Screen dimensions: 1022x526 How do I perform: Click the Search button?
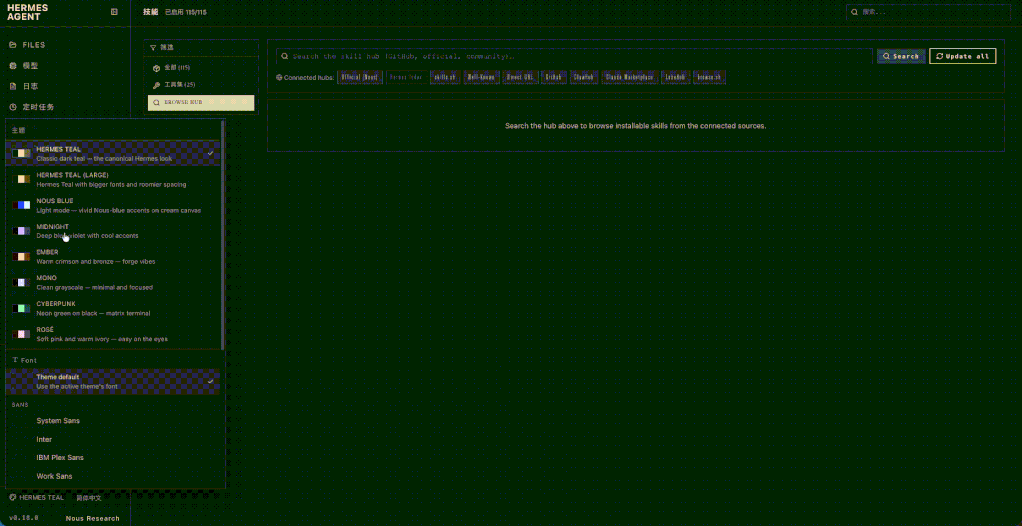pos(901,56)
